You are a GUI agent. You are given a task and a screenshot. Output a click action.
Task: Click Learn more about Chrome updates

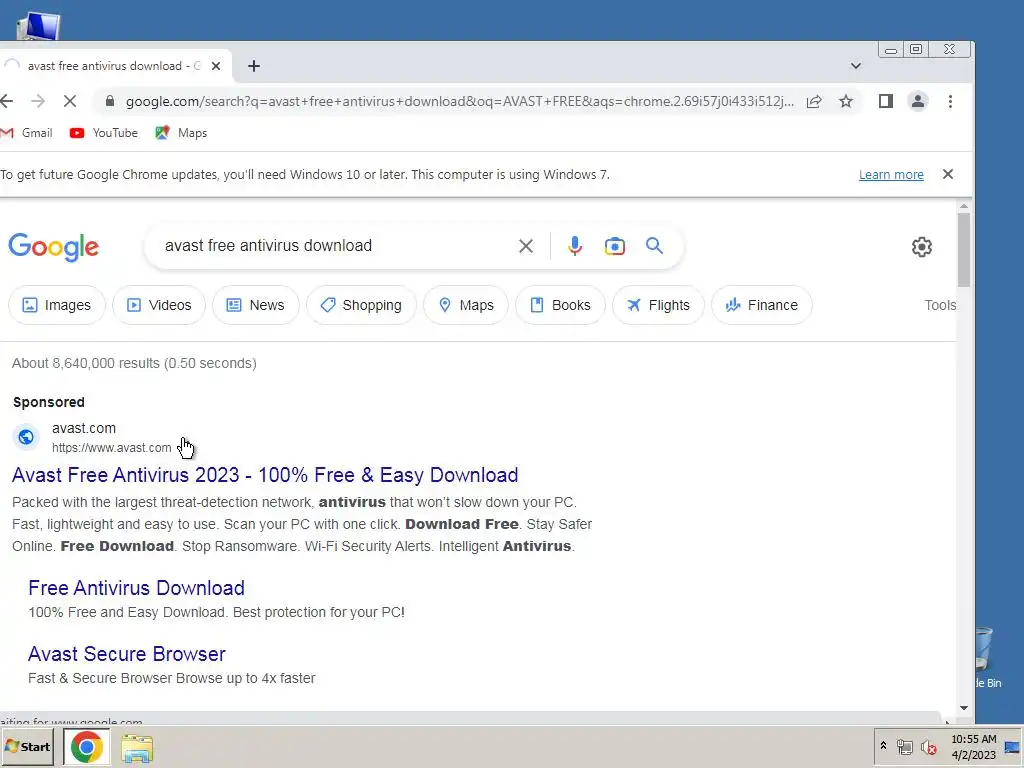point(891,174)
